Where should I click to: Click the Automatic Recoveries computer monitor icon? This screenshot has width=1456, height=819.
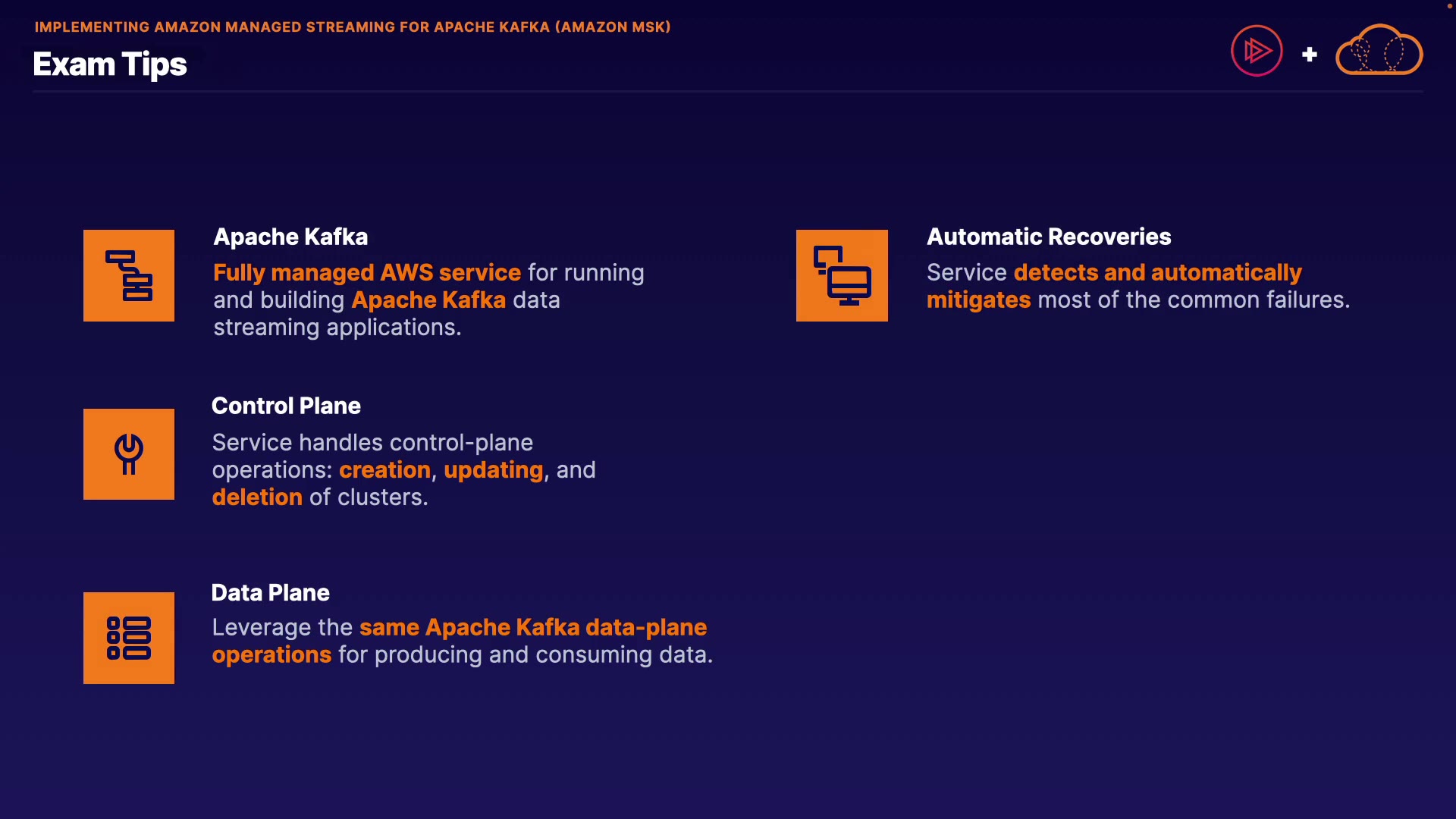[x=842, y=275]
